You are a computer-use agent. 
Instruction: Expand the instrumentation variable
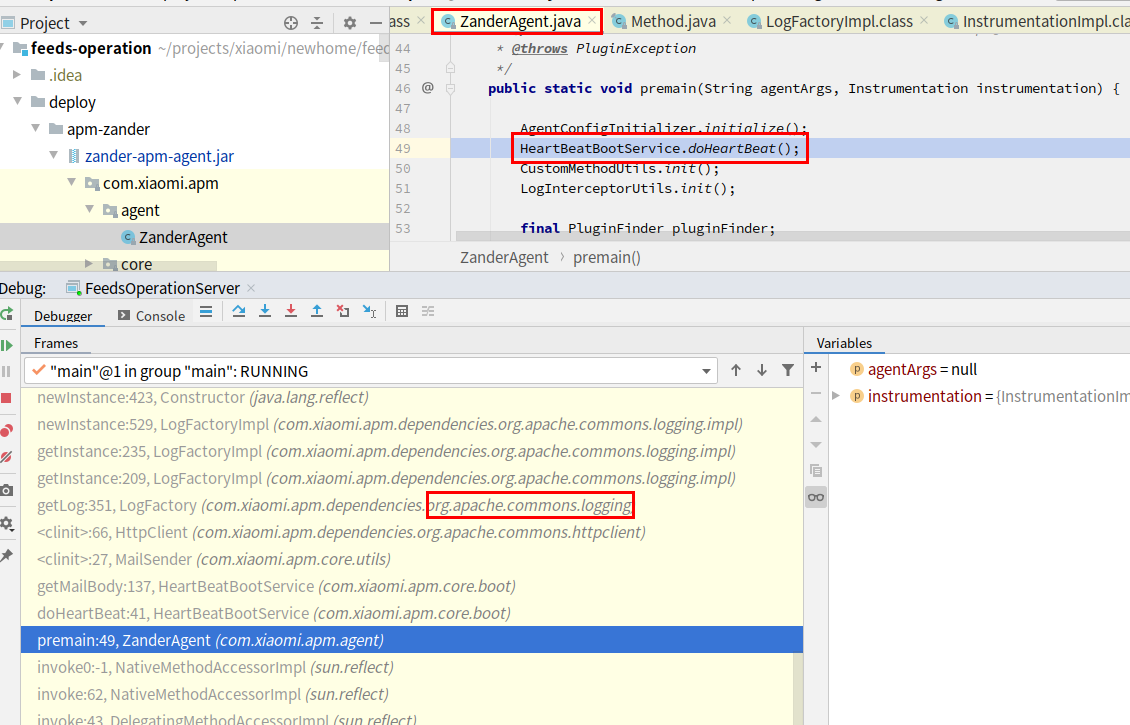tap(836, 396)
